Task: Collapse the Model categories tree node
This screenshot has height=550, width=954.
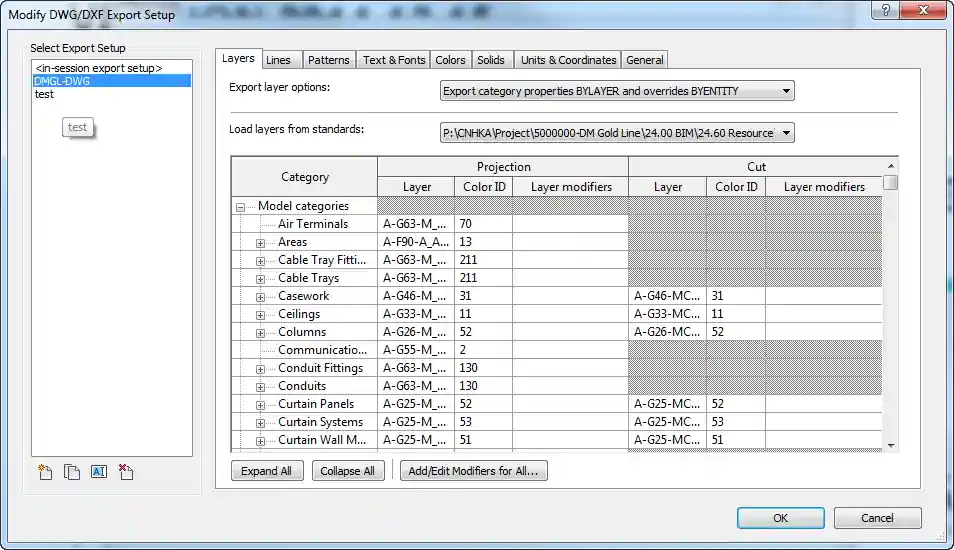Action: coord(240,207)
